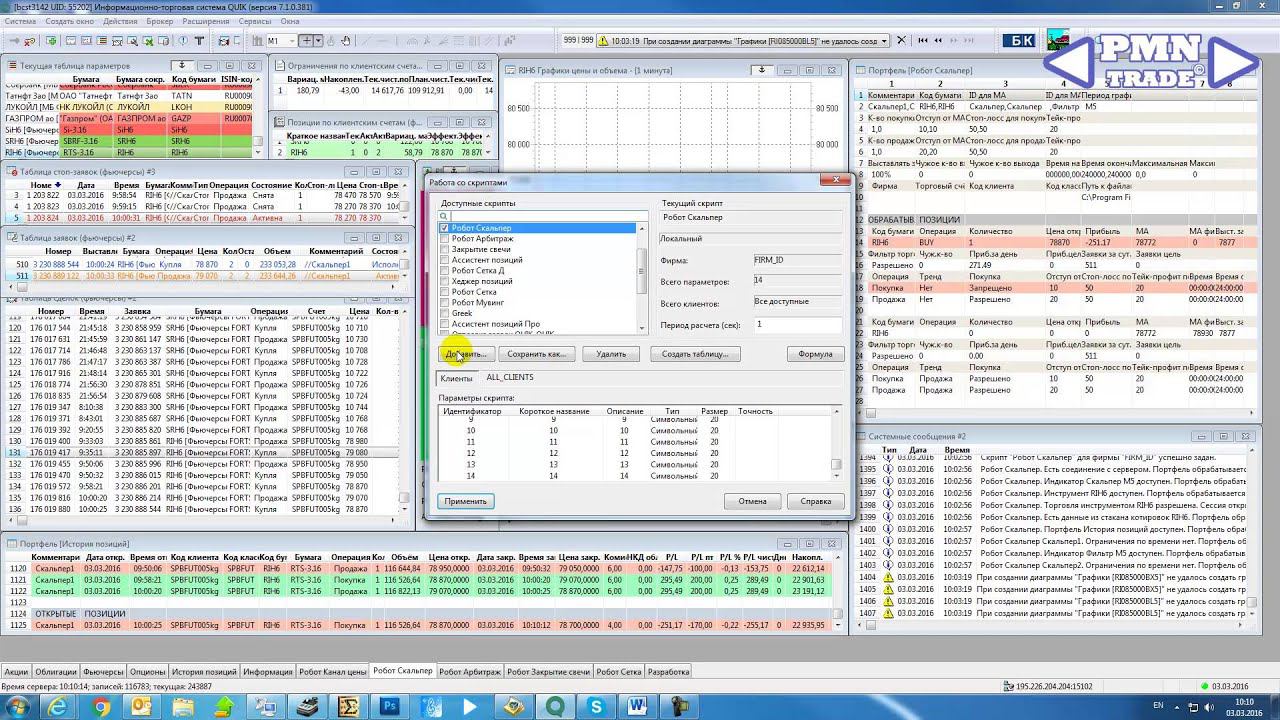Image resolution: width=1280 pixels, height=720 pixels.
Task: Open the Формула button
Action: coord(815,354)
